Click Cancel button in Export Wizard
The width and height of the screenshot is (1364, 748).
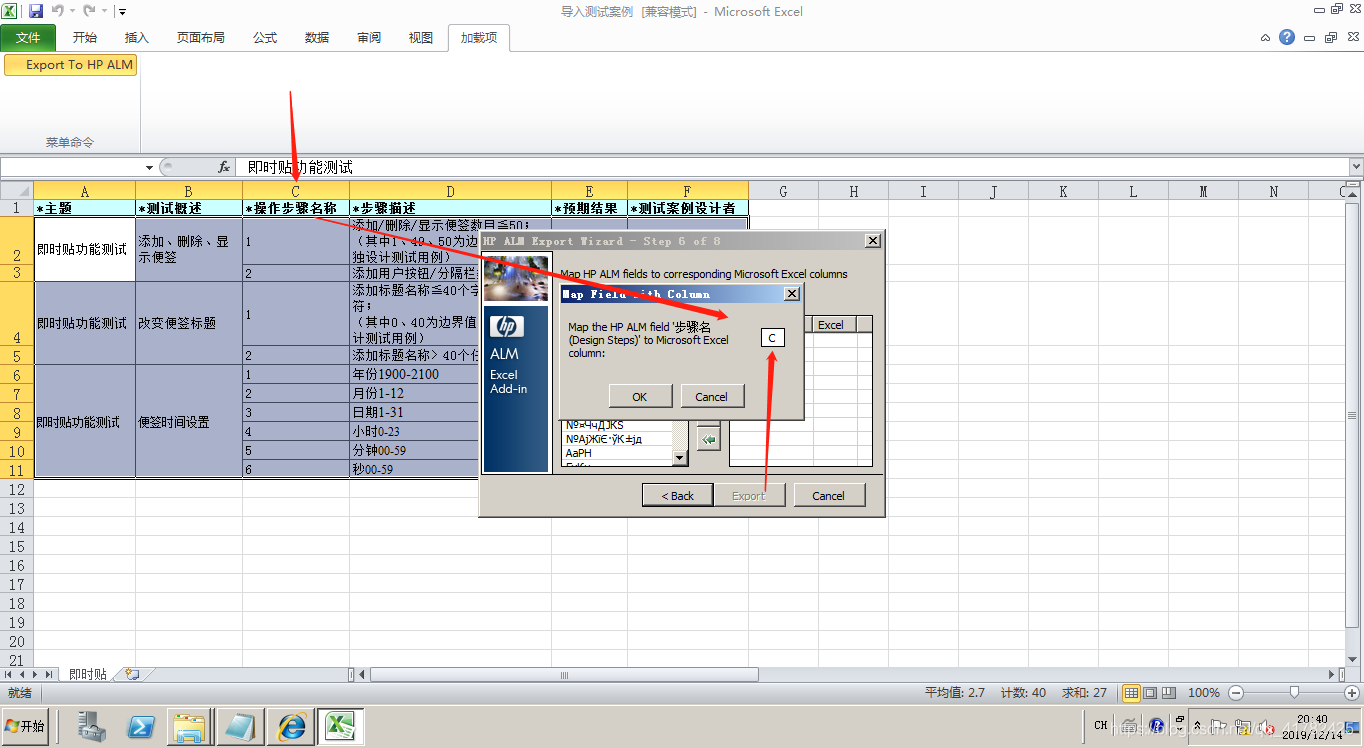click(829, 495)
